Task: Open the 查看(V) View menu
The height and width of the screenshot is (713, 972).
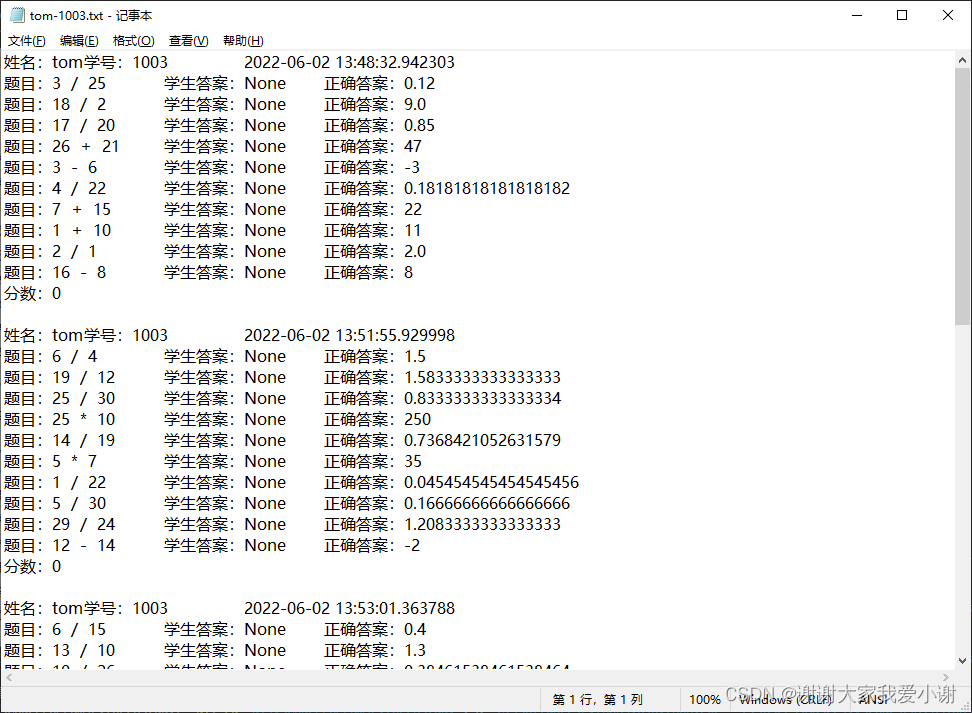Action: (187, 40)
